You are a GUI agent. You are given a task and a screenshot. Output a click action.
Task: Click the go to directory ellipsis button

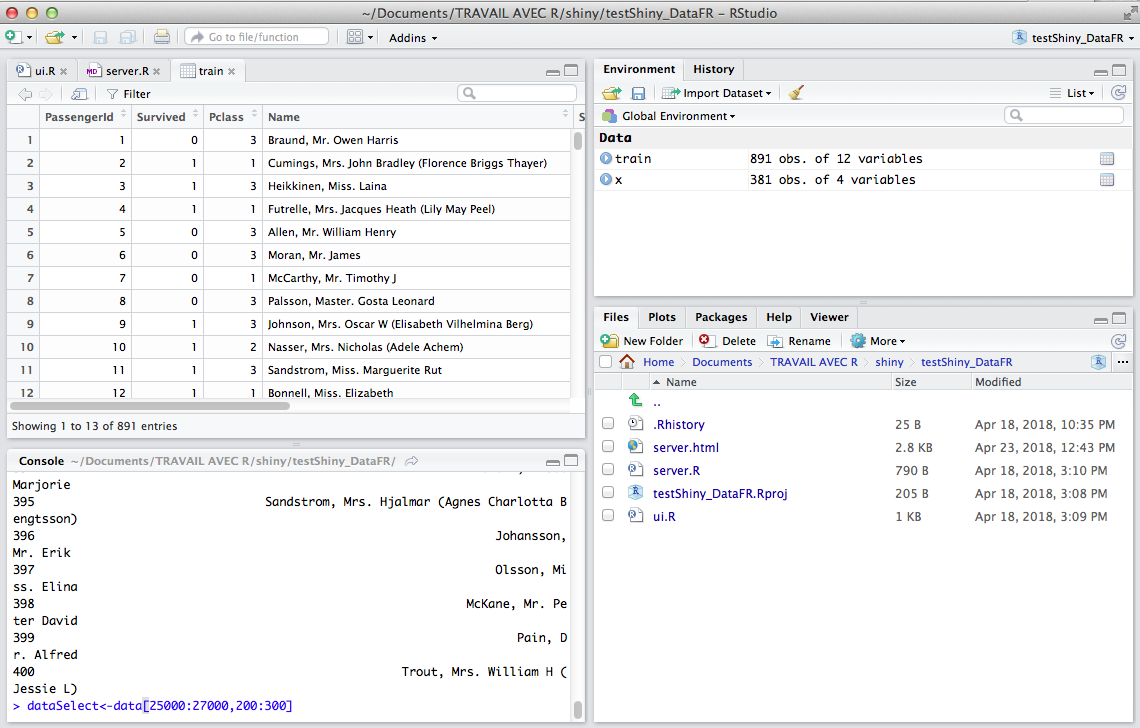click(x=1123, y=361)
